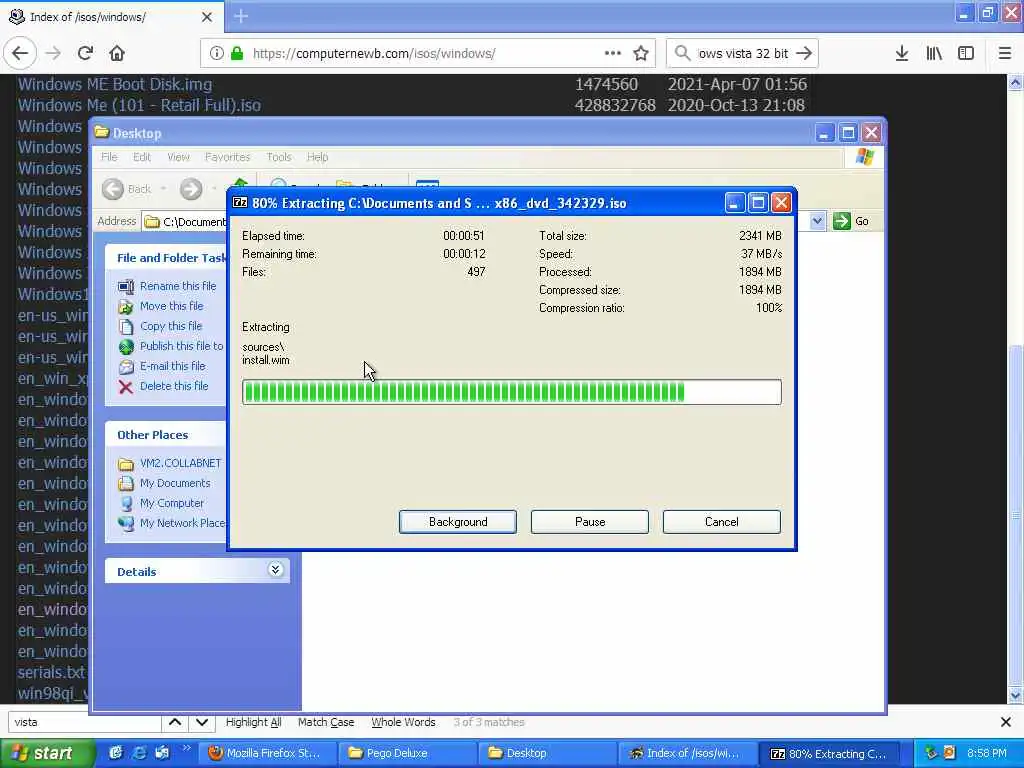This screenshot has height=768, width=1024.
Task: Toggle Match Case in find bar
Action: [326, 722]
